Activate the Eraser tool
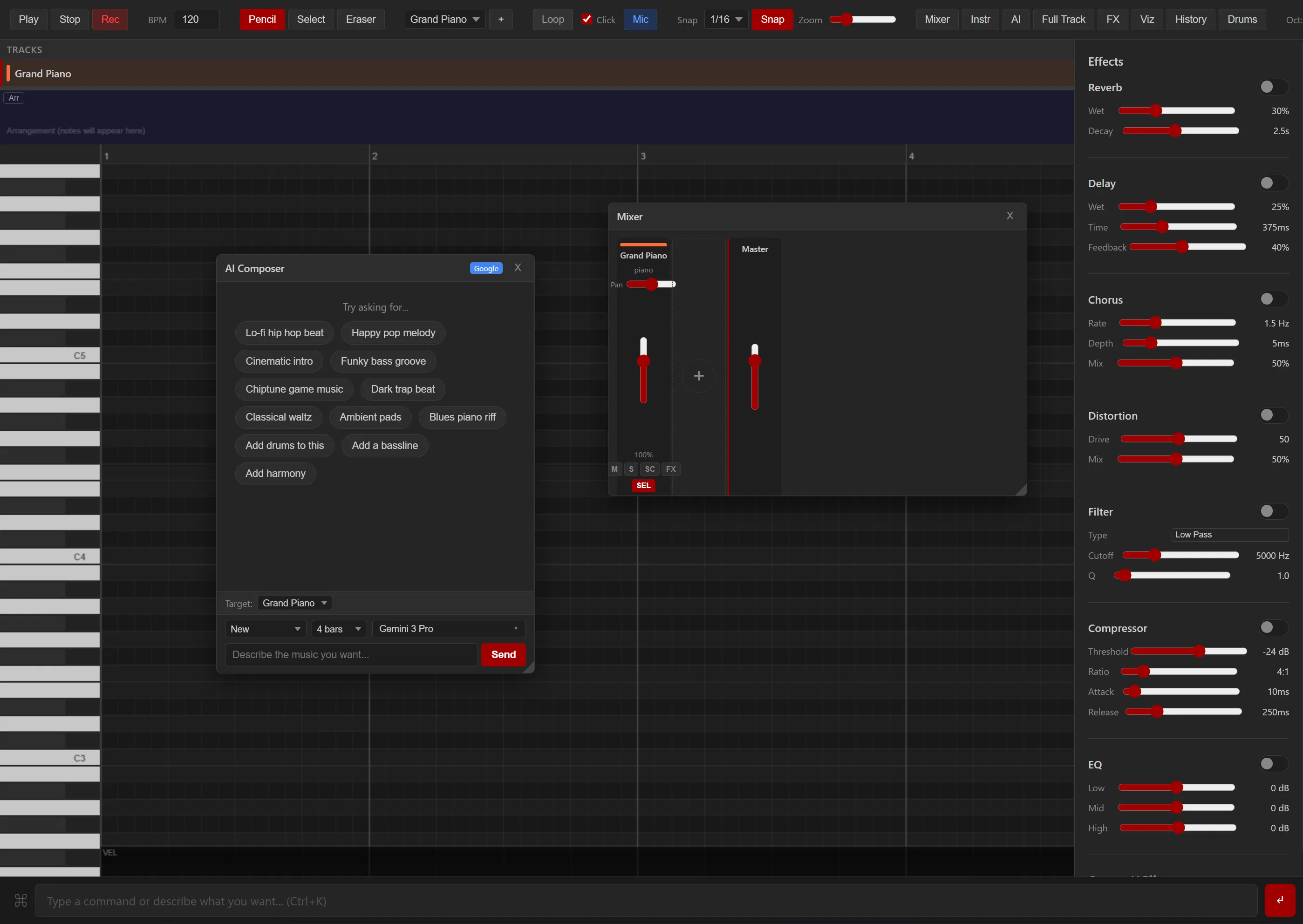This screenshot has width=1303, height=924. tap(360, 19)
